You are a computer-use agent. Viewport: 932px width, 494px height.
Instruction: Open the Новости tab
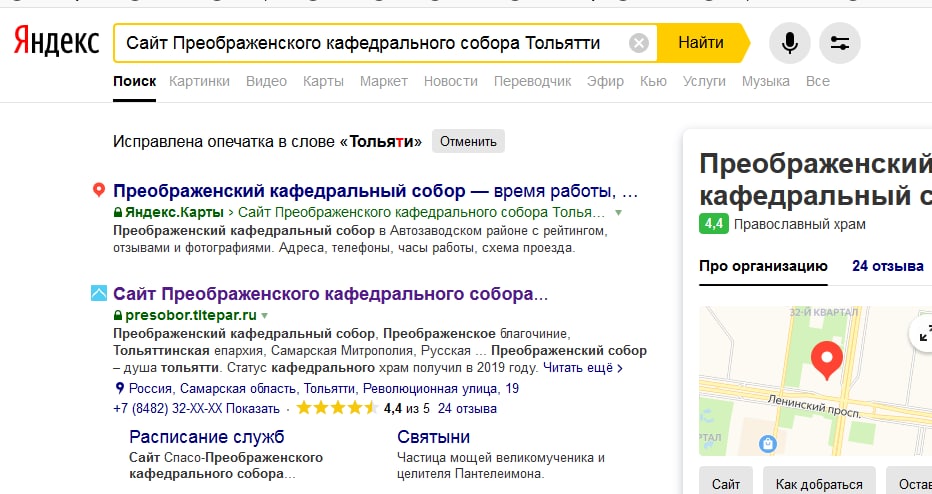coord(451,81)
